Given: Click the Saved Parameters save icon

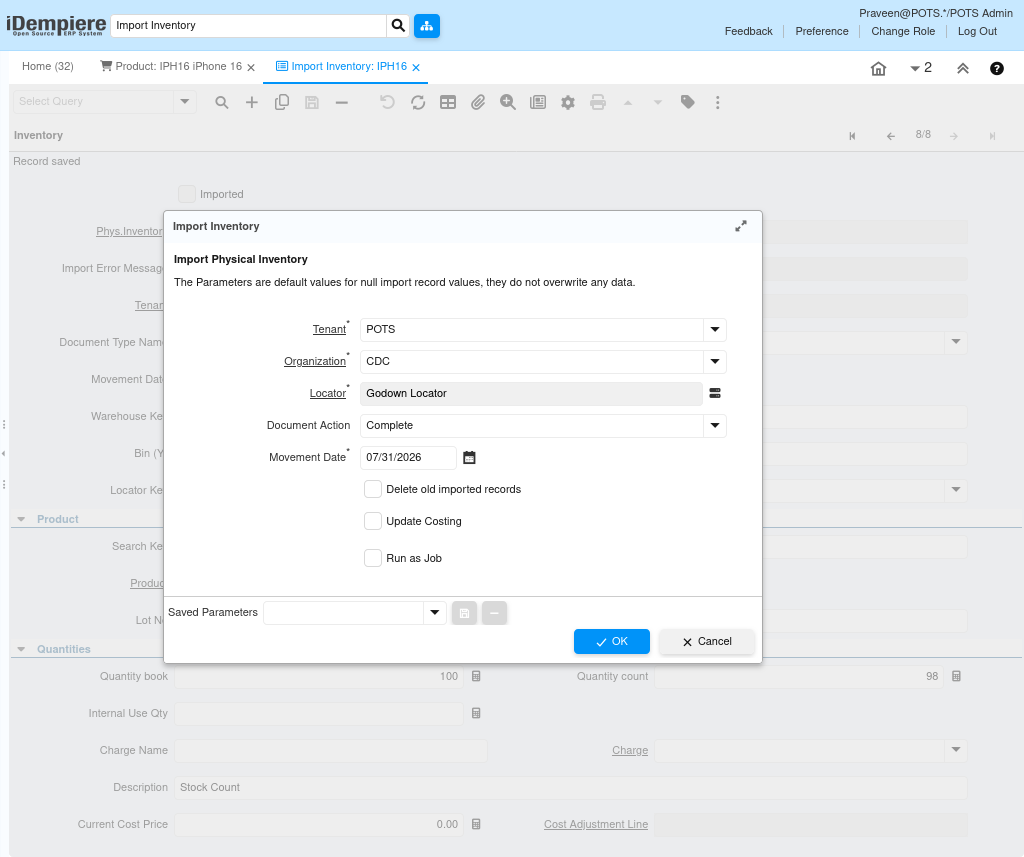Looking at the screenshot, I should (x=464, y=613).
